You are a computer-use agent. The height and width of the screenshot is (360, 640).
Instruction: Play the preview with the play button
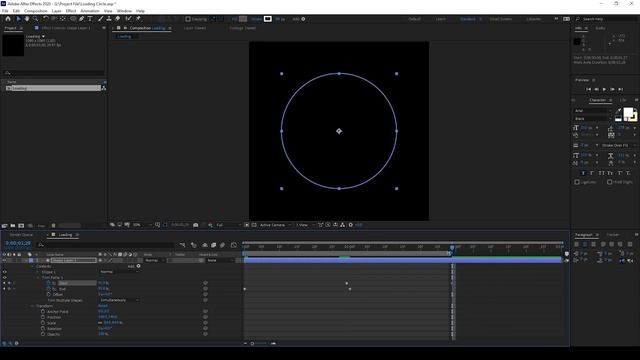click(604, 89)
